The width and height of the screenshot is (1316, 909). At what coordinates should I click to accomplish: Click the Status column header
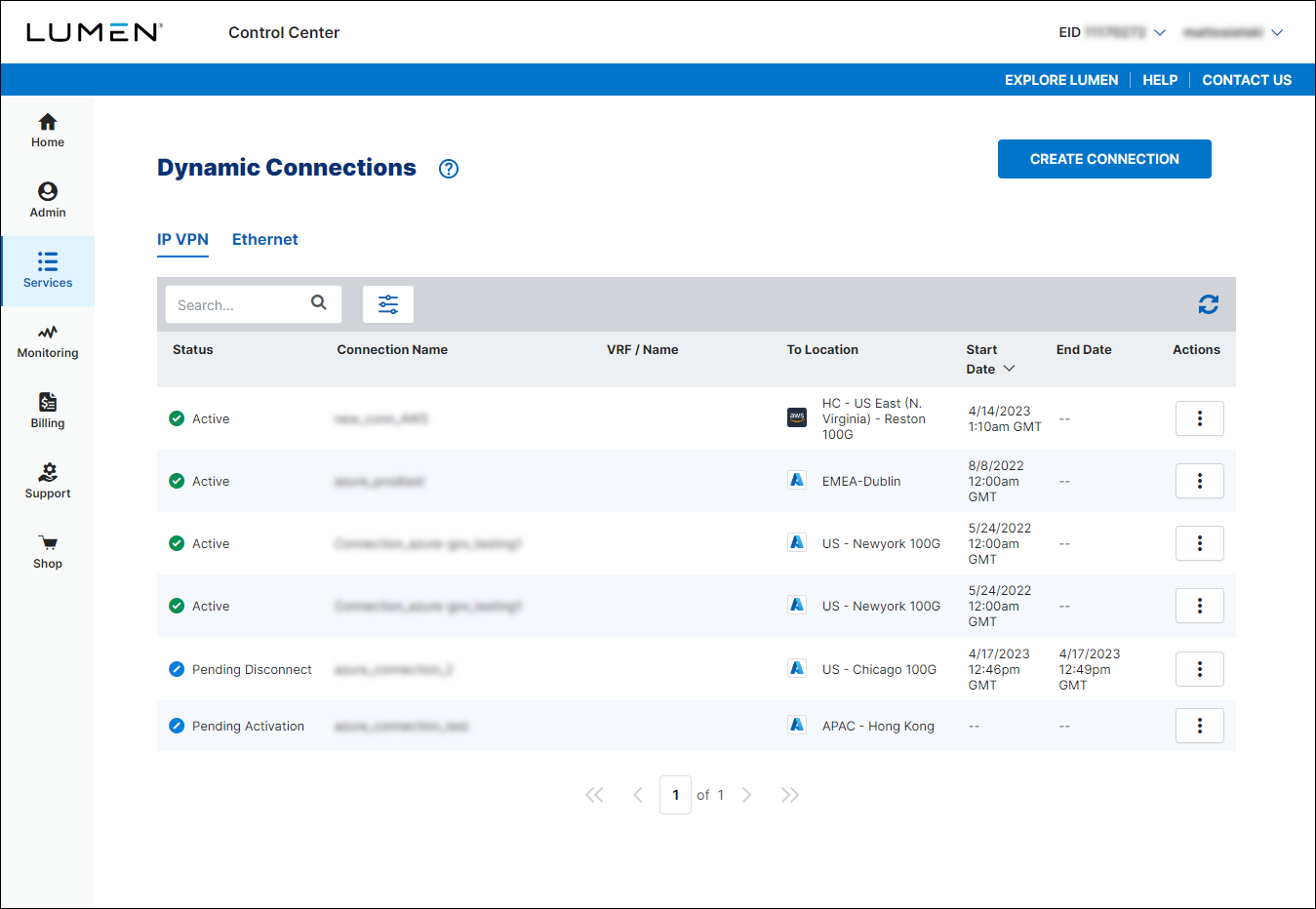tap(192, 349)
